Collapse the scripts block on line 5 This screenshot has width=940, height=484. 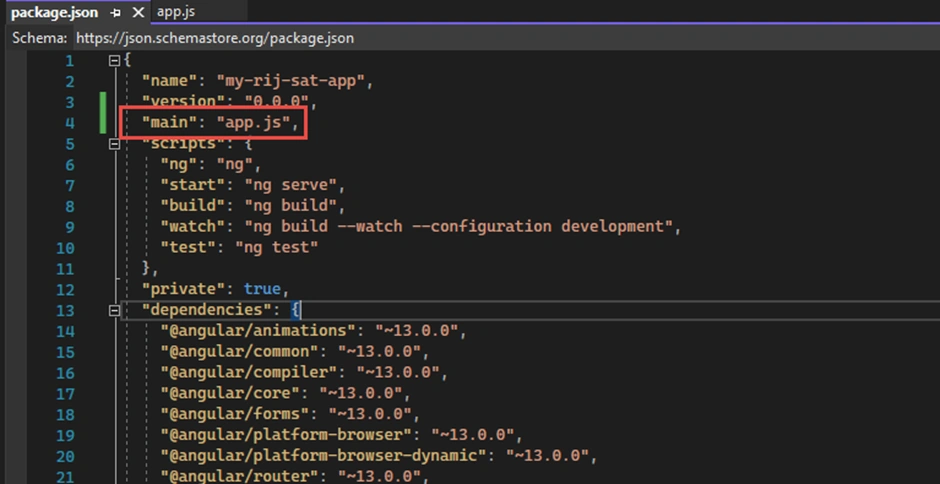[x=114, y=144]
